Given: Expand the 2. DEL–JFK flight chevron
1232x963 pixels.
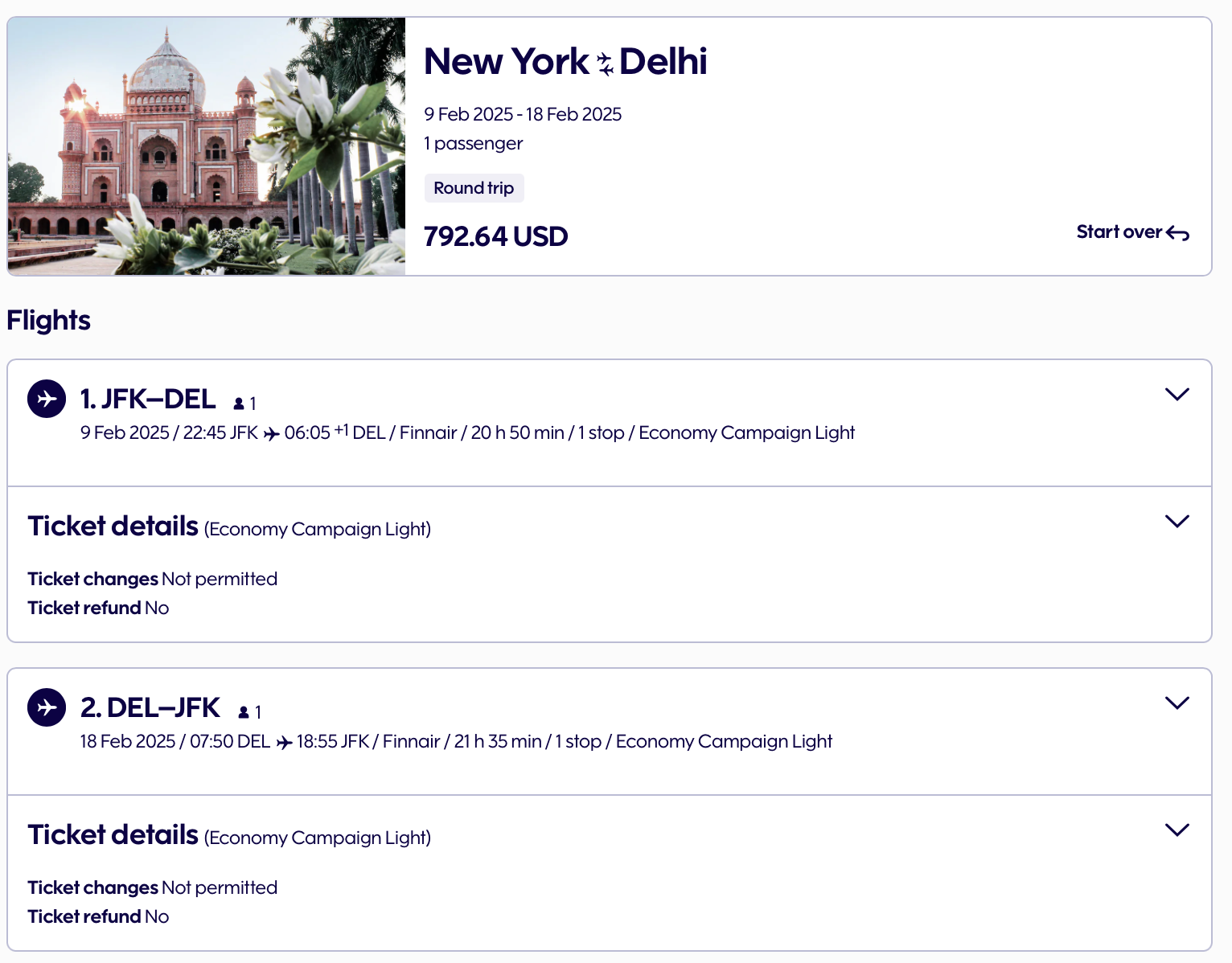Looking at the screenshot, I should pyautogui.click(x=1177, y=703).
